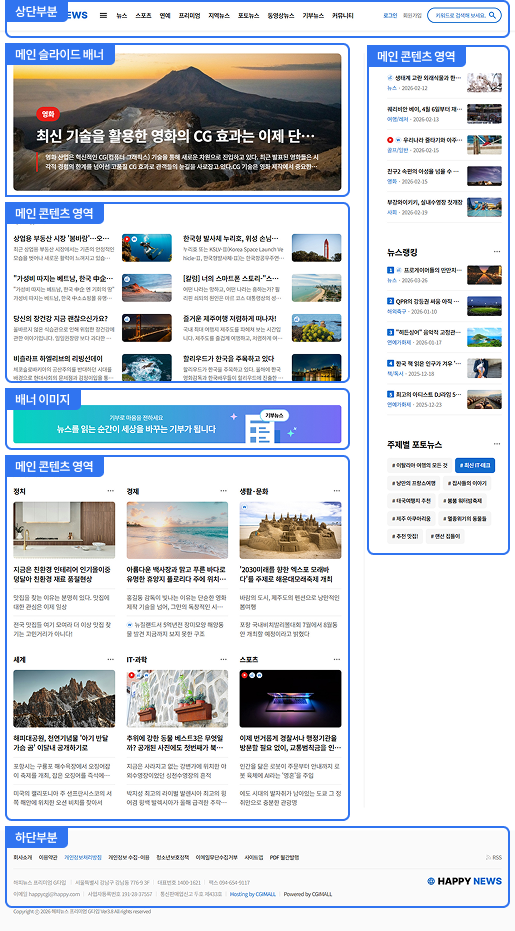Open sidebar article 친구2 속편의 아성을 넘을 수

(425, 172)
